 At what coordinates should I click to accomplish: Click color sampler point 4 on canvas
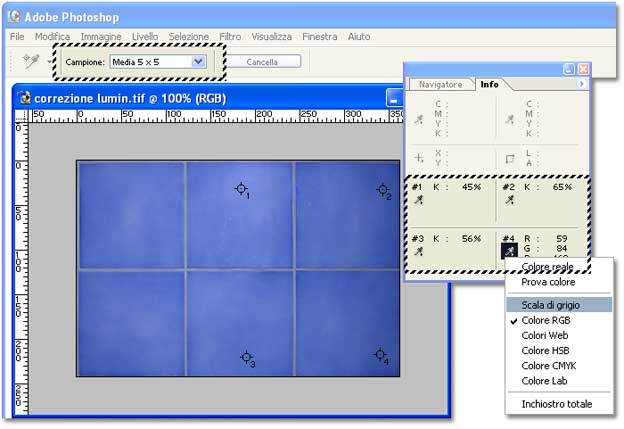tap(379, 354)
